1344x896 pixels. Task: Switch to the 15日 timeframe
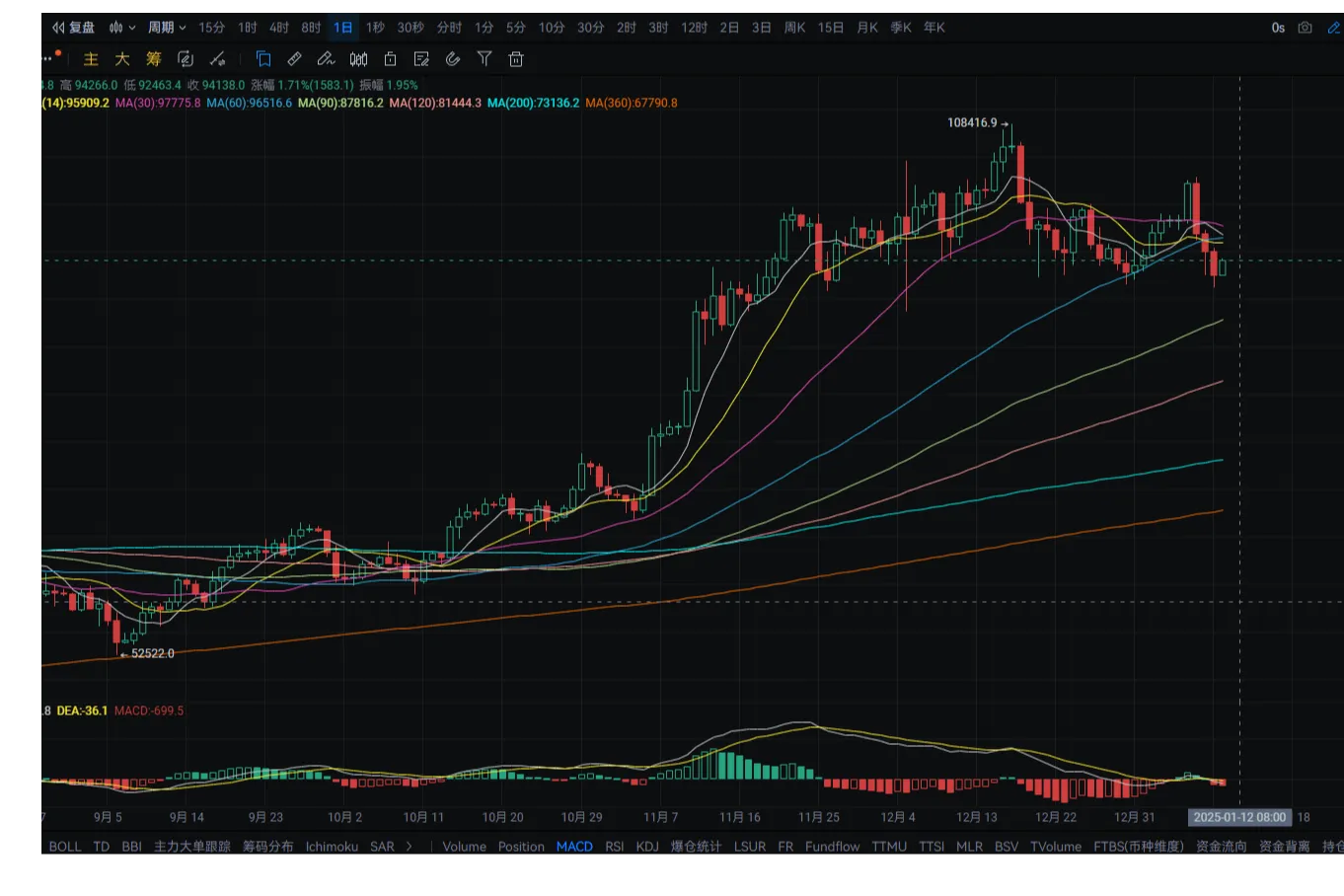831,28
